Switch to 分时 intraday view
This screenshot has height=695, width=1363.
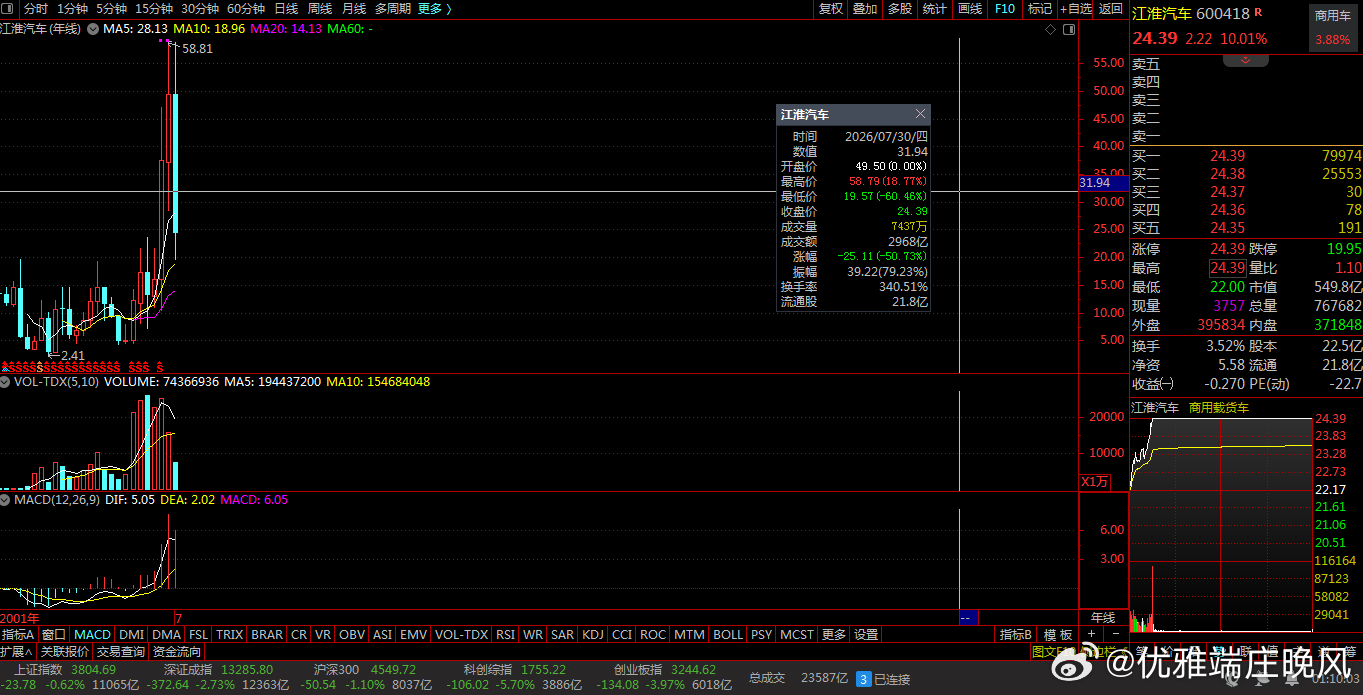click(35, 9)
